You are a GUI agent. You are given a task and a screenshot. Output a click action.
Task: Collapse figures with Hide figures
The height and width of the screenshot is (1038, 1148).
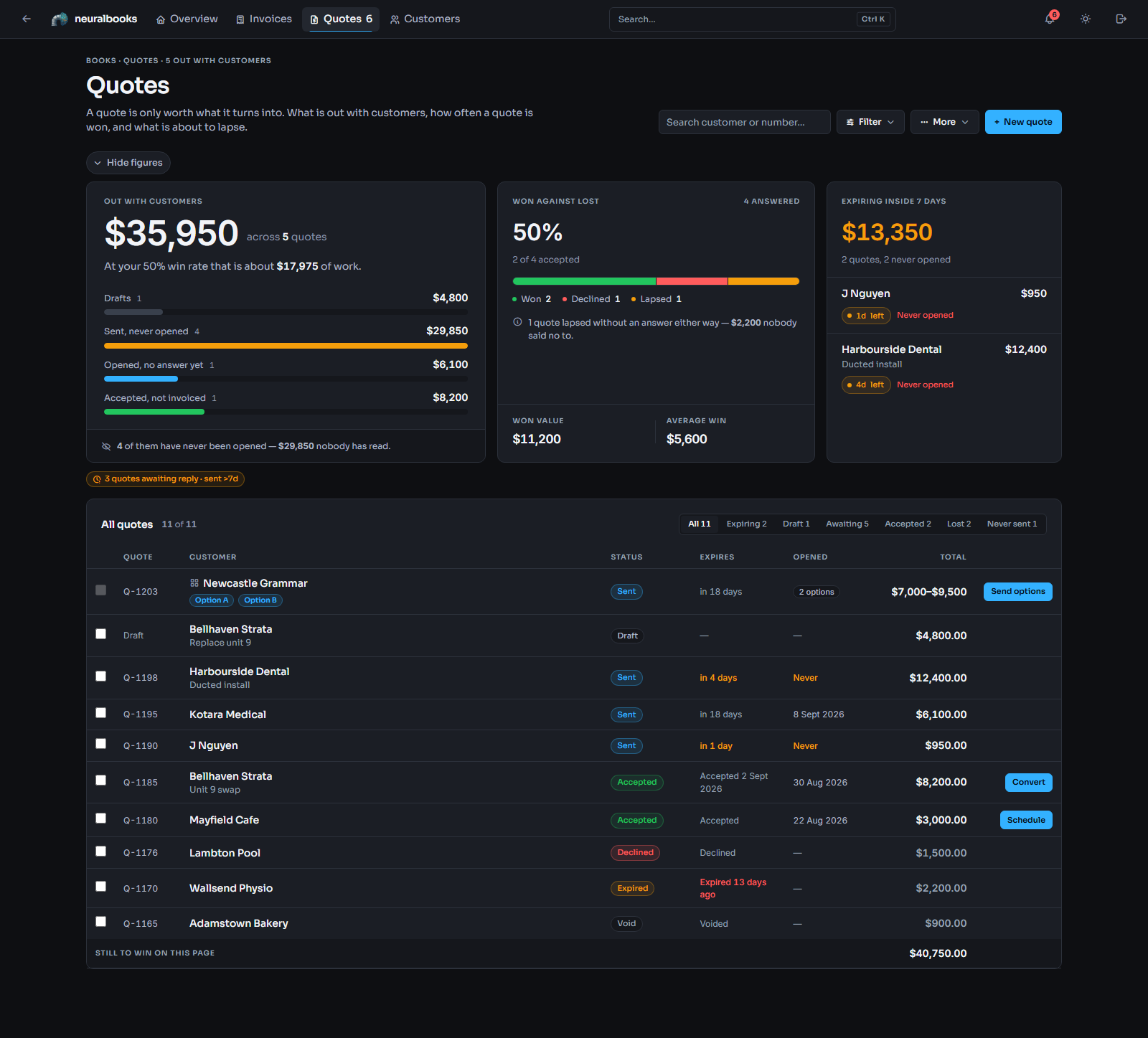pos(128,163)
